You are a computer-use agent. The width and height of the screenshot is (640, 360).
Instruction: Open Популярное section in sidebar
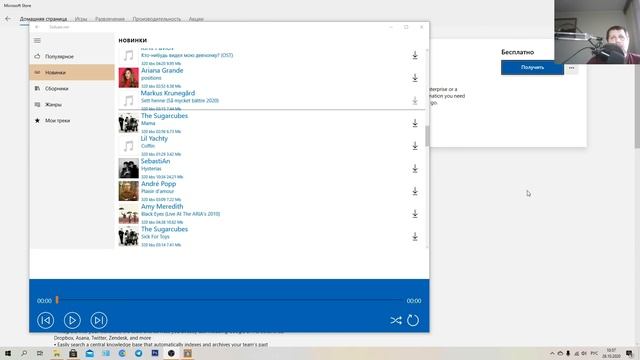[72, 56]
